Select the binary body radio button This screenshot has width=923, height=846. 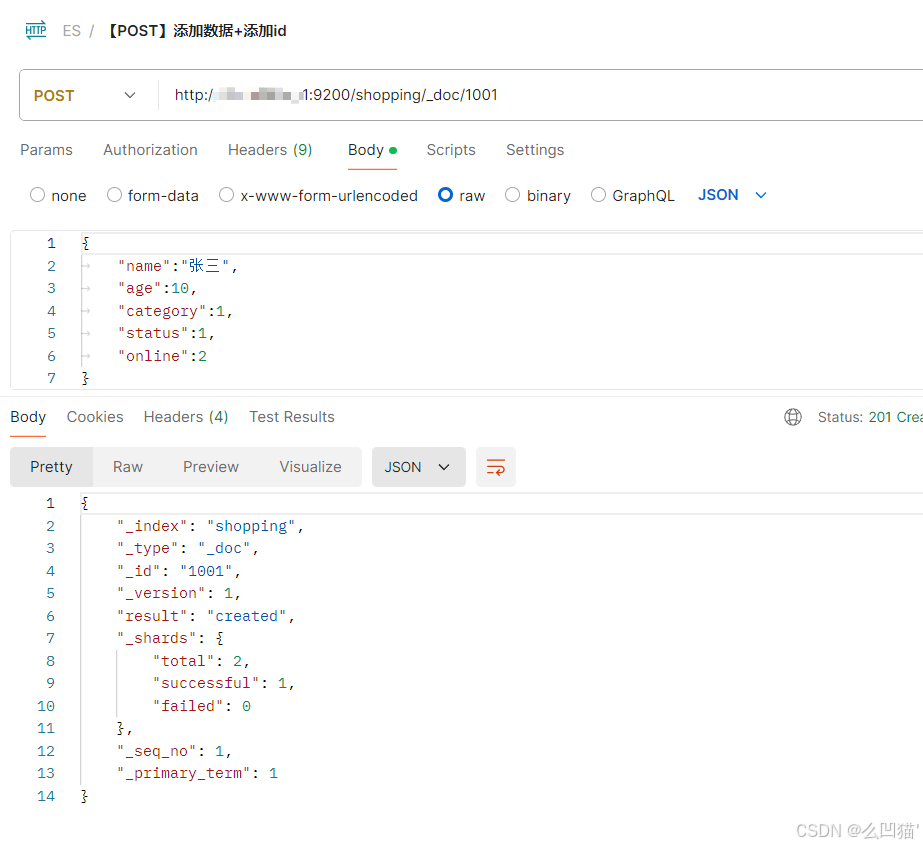(513, 195)
